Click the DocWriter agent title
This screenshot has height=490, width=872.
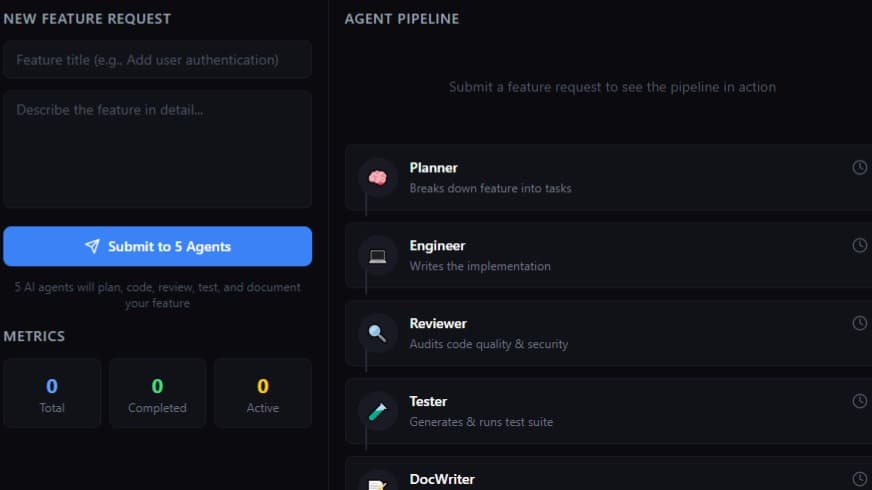(x=442, y=479)
